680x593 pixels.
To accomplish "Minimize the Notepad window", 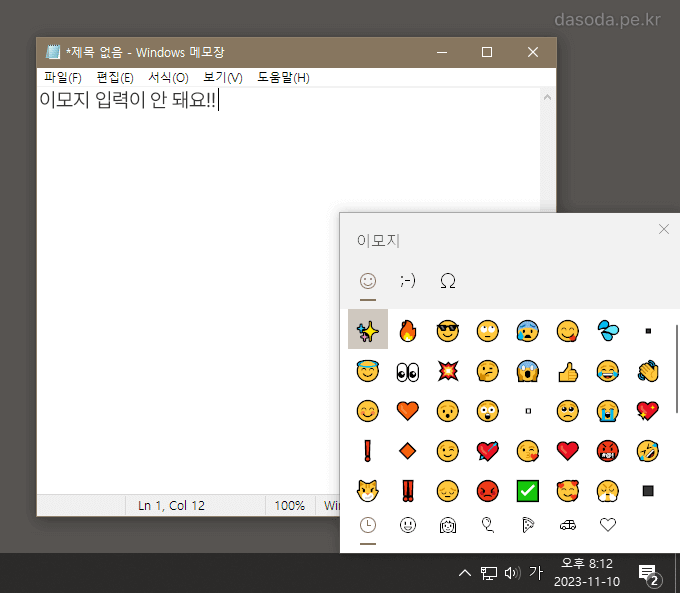I will (442, 52).
